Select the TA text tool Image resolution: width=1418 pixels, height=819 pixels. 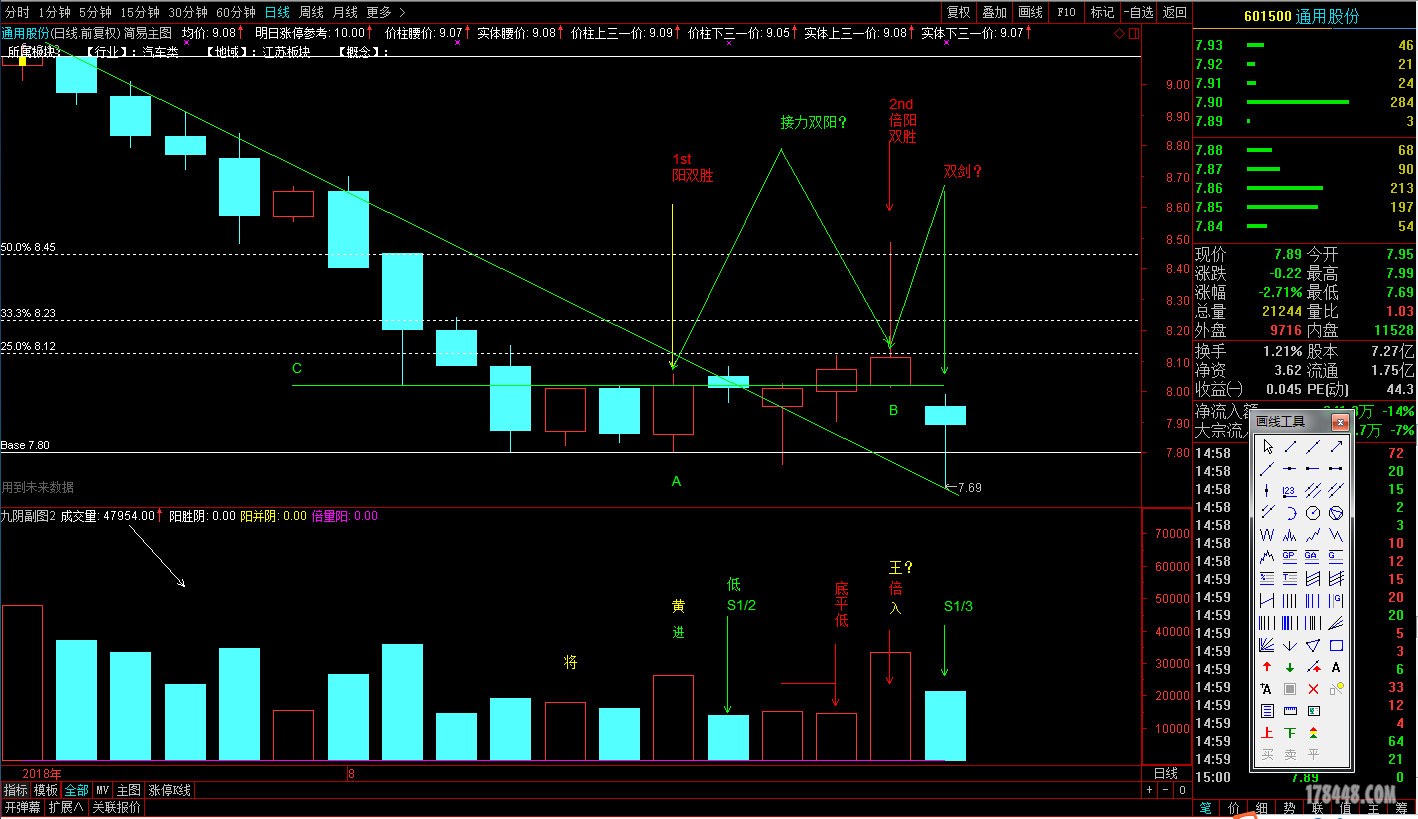pyautogui.click(x=1267, y=688)
